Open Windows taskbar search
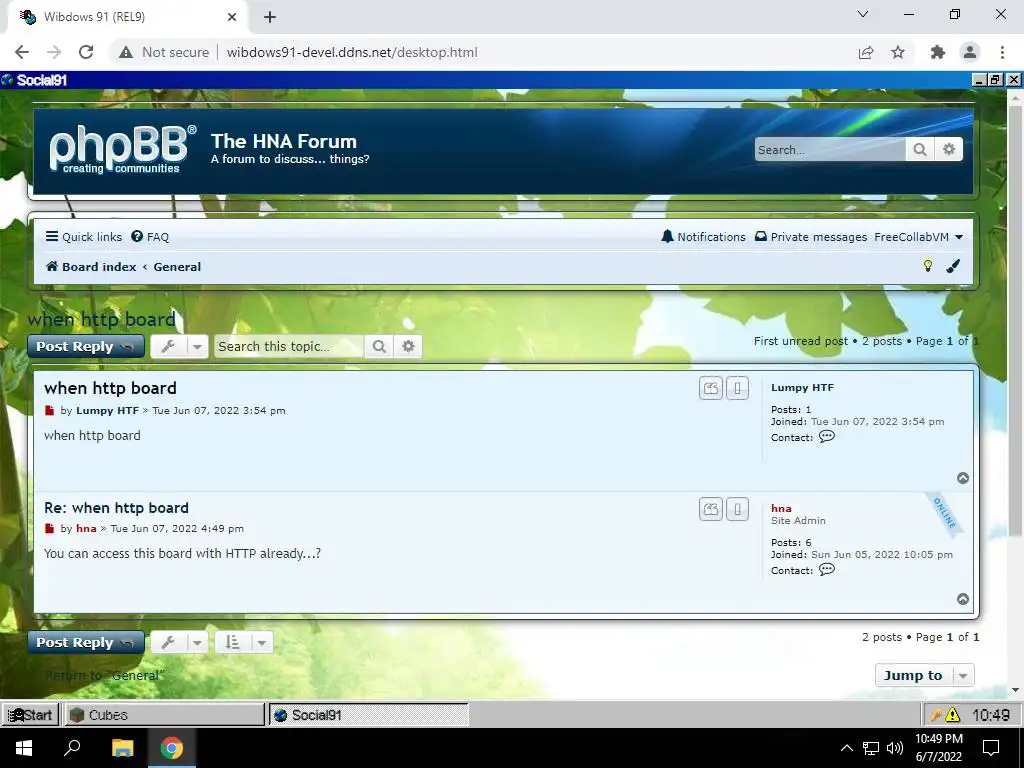1024x768 pixels. (72, 748)
